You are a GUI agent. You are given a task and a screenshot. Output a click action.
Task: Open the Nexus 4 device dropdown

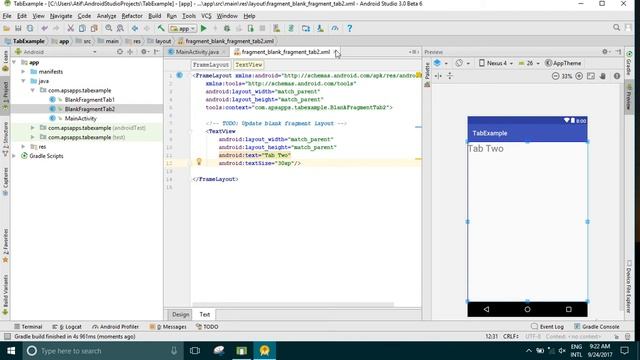coord(496,63)
